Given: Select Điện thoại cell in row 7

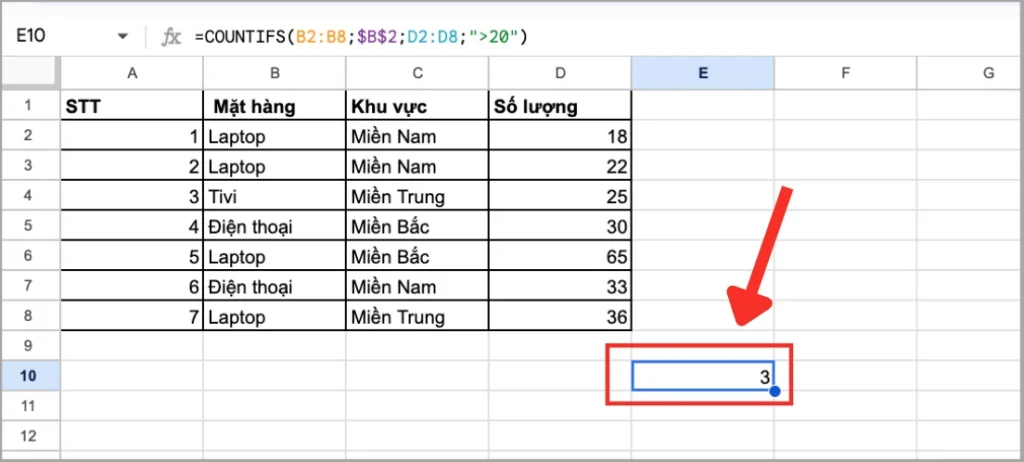Looking at the screenshot, I should tap(274, 286).
